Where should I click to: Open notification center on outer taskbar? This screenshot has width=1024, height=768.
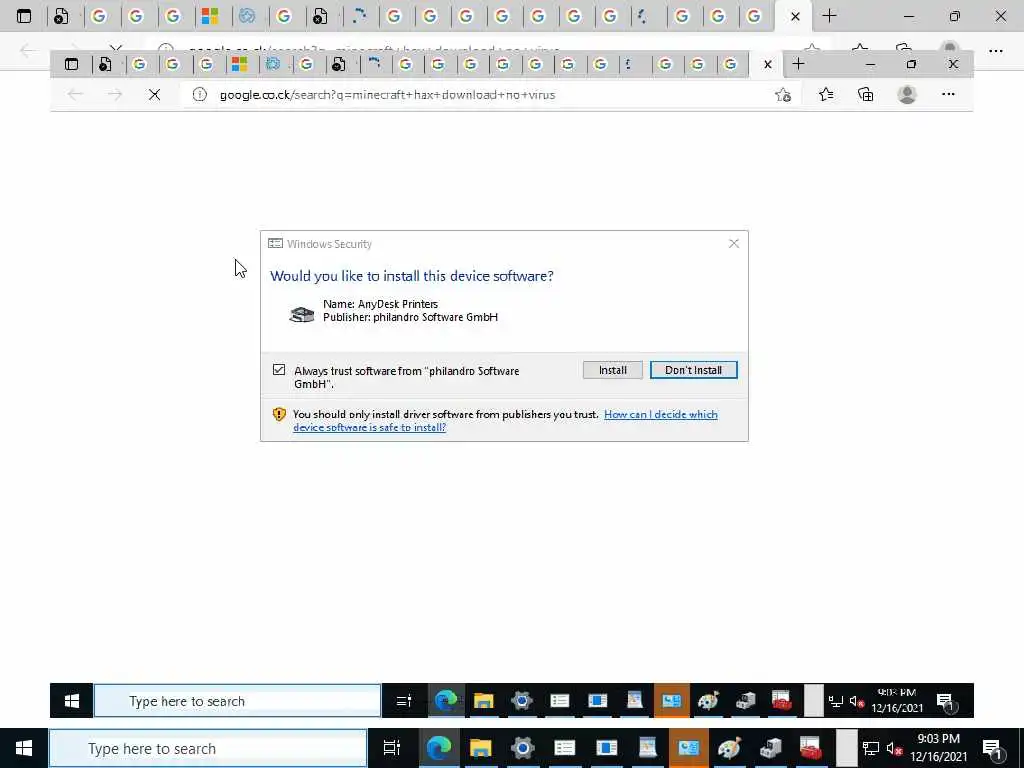(993, 748)
